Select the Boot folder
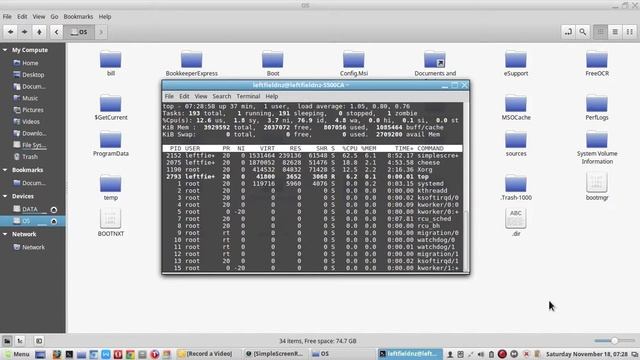The width and height of the screenshot is (640, 360). click(273, 64)
